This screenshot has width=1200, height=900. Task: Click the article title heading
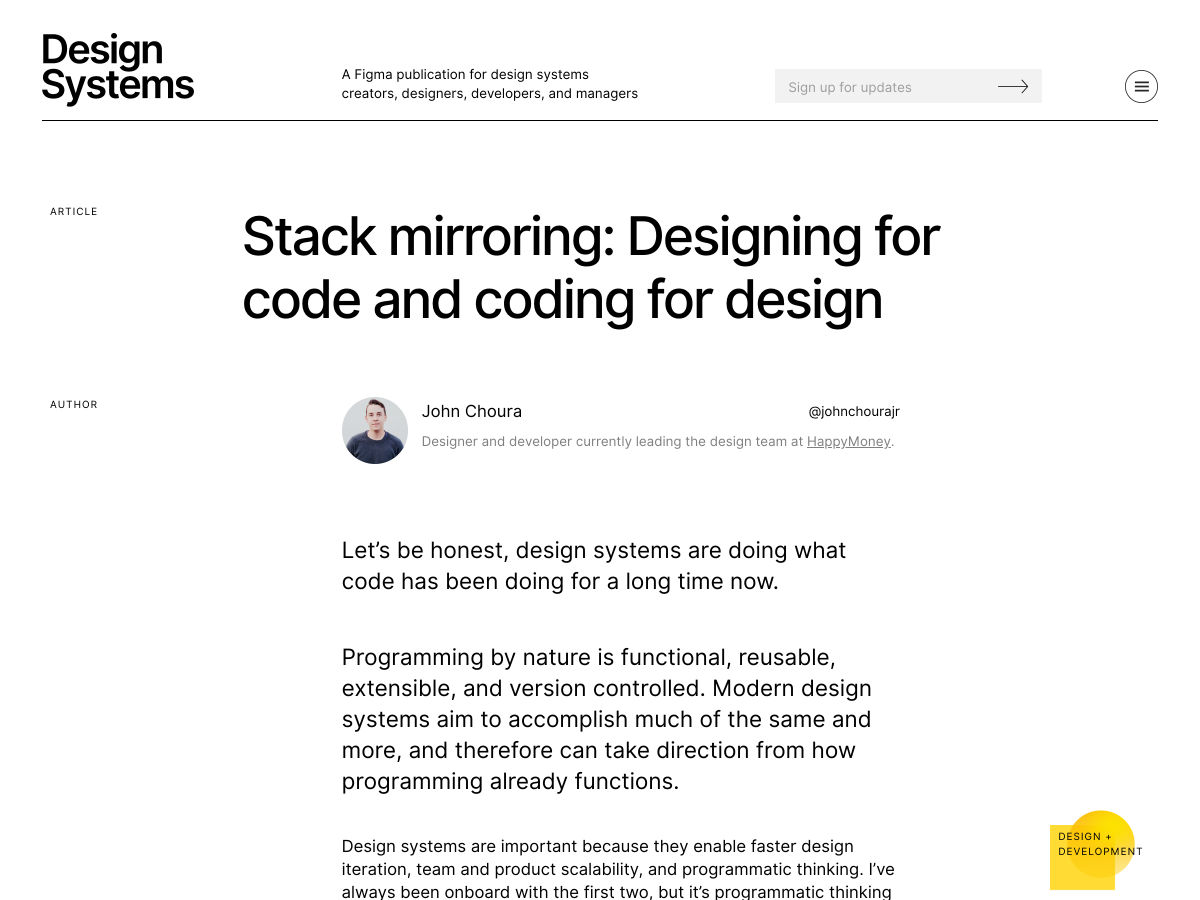(591, 268)
